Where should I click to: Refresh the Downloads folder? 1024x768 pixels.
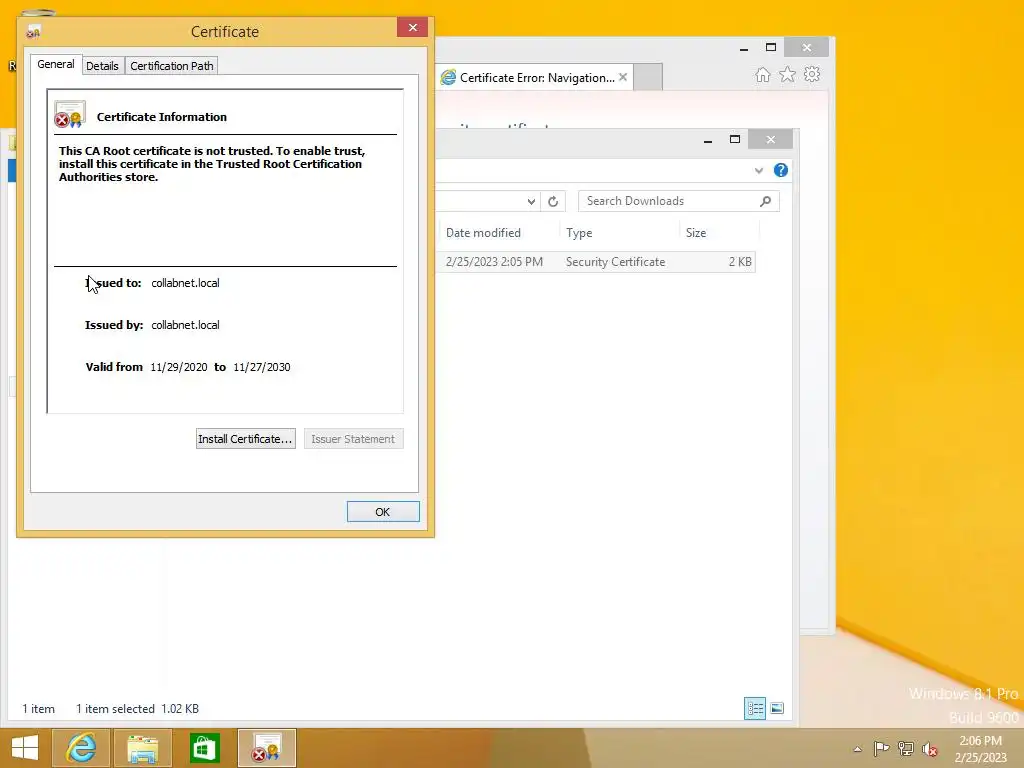(x=553, y=201)
